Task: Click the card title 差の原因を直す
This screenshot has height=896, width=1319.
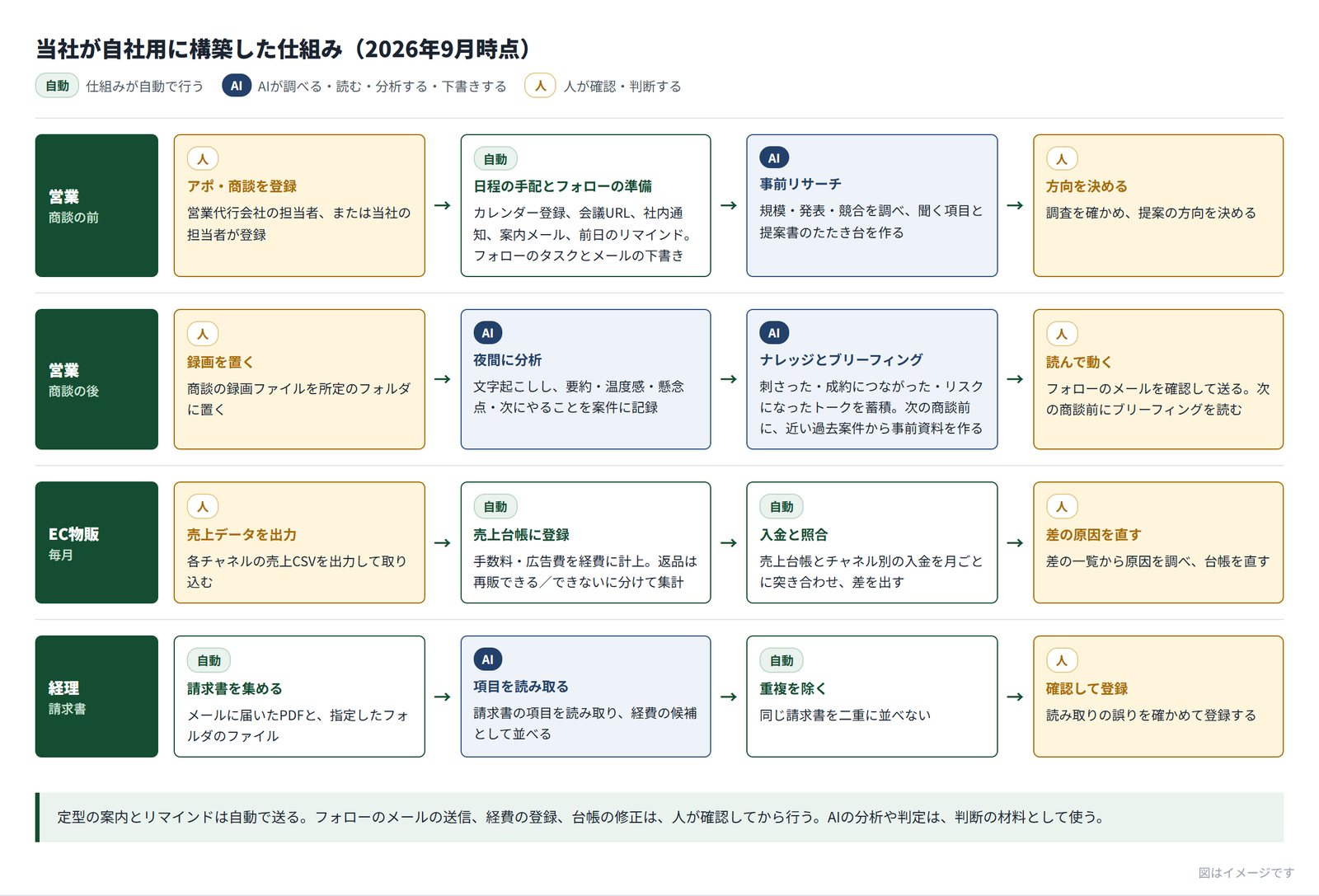Action: 1094,535
